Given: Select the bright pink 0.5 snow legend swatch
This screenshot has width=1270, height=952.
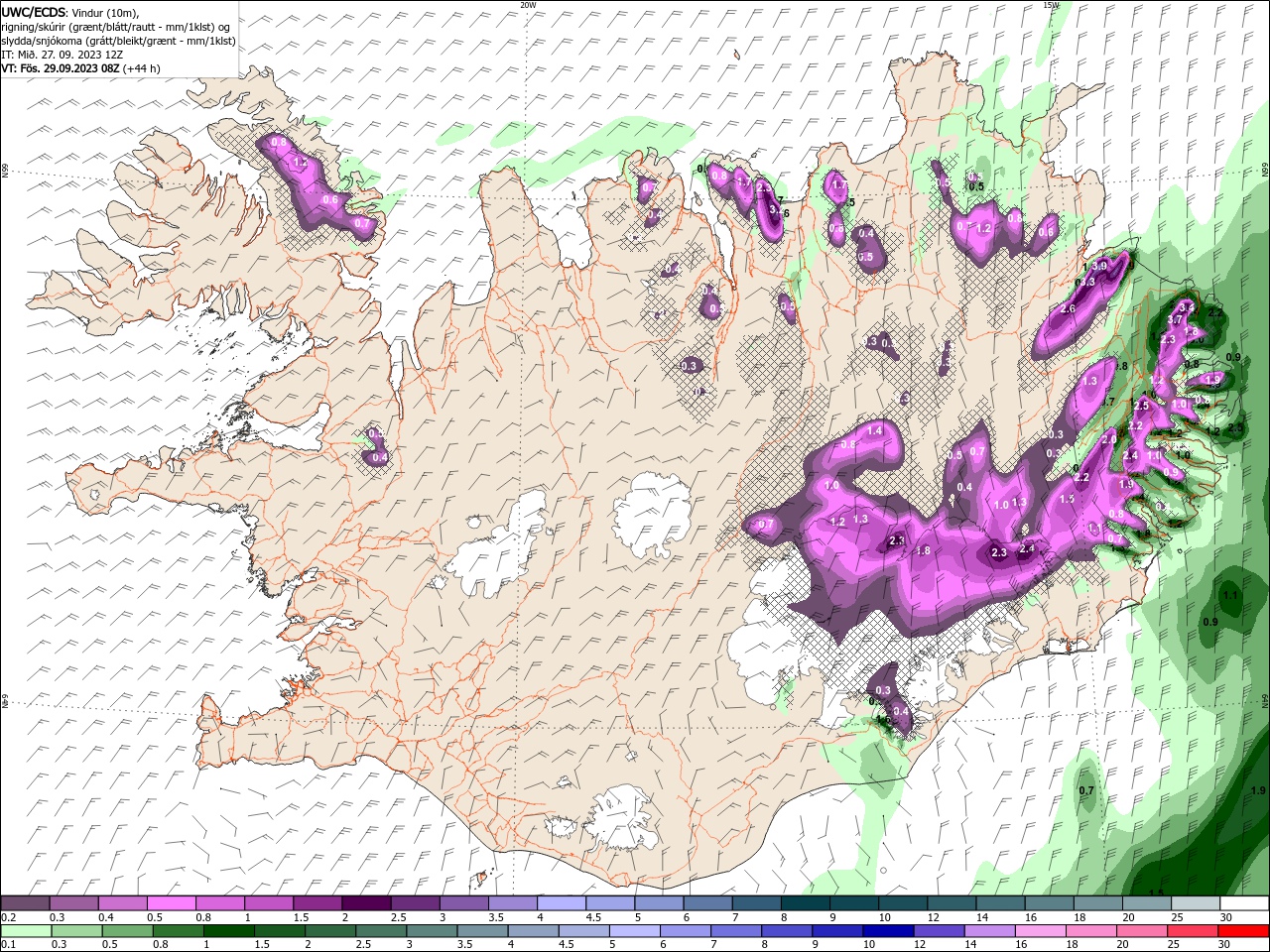Looking at the screenshot, I should pos(172,903).
